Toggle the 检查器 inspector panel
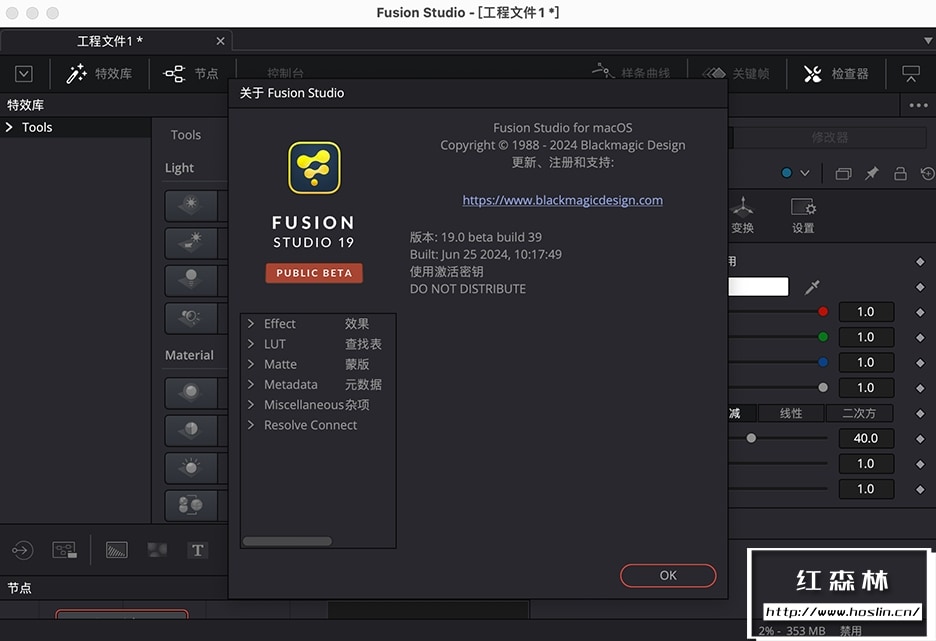The image size is (936, 641). [x=836, y=73]
